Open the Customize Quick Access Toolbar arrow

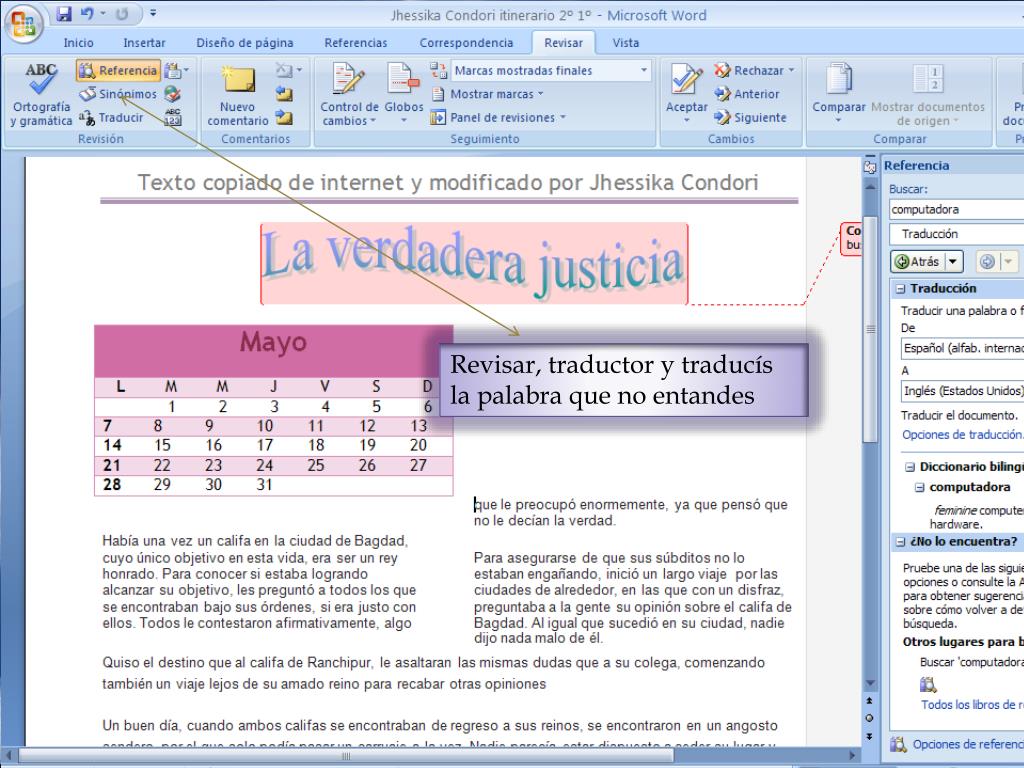(x=153, y=13)
